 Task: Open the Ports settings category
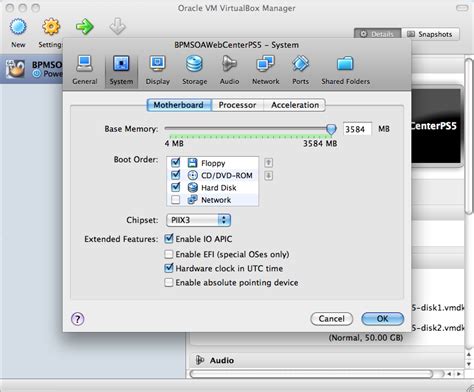point(300,70)
